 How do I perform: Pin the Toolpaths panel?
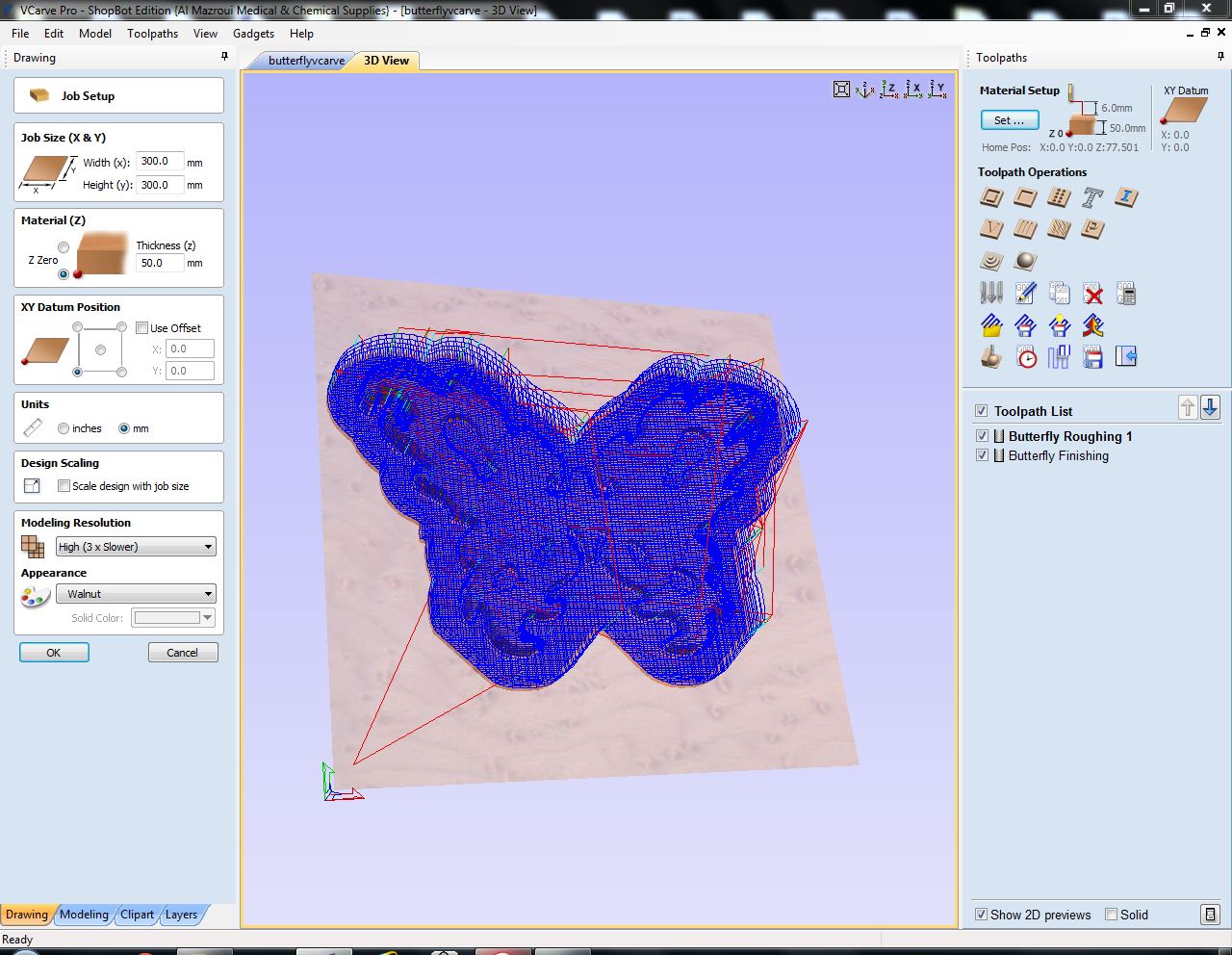(x=1220, y=57)
